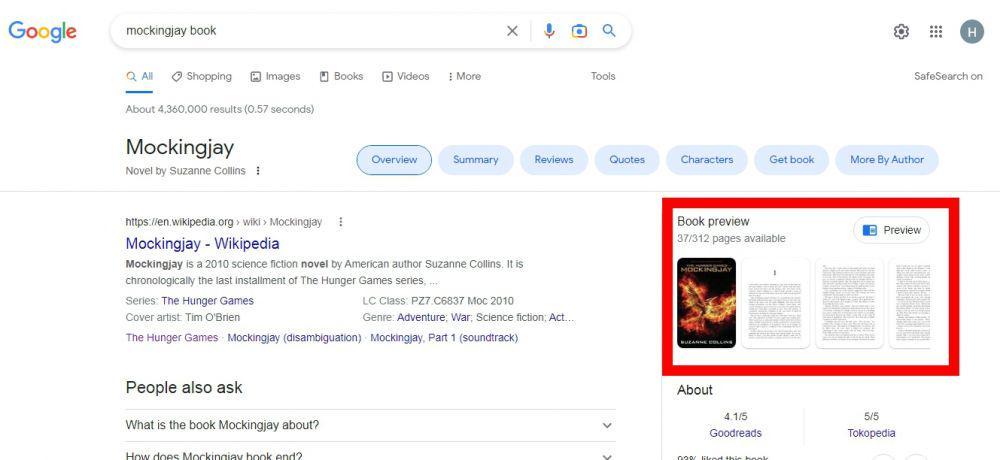Image resolution: width=1000 pixels, height=460 pixels.
Task: Open the Mockingjay - Wikipedia result
Action: [202, 244]
